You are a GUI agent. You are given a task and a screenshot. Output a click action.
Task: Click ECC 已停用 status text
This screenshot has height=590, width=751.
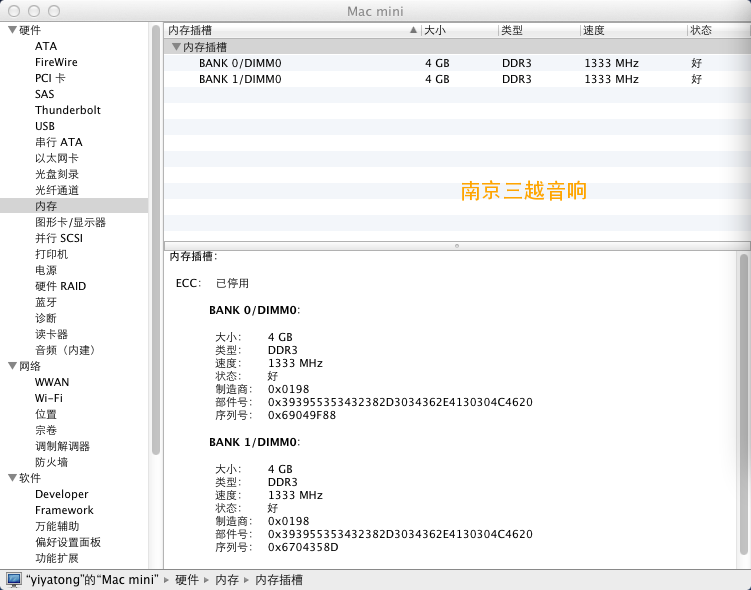232,284
